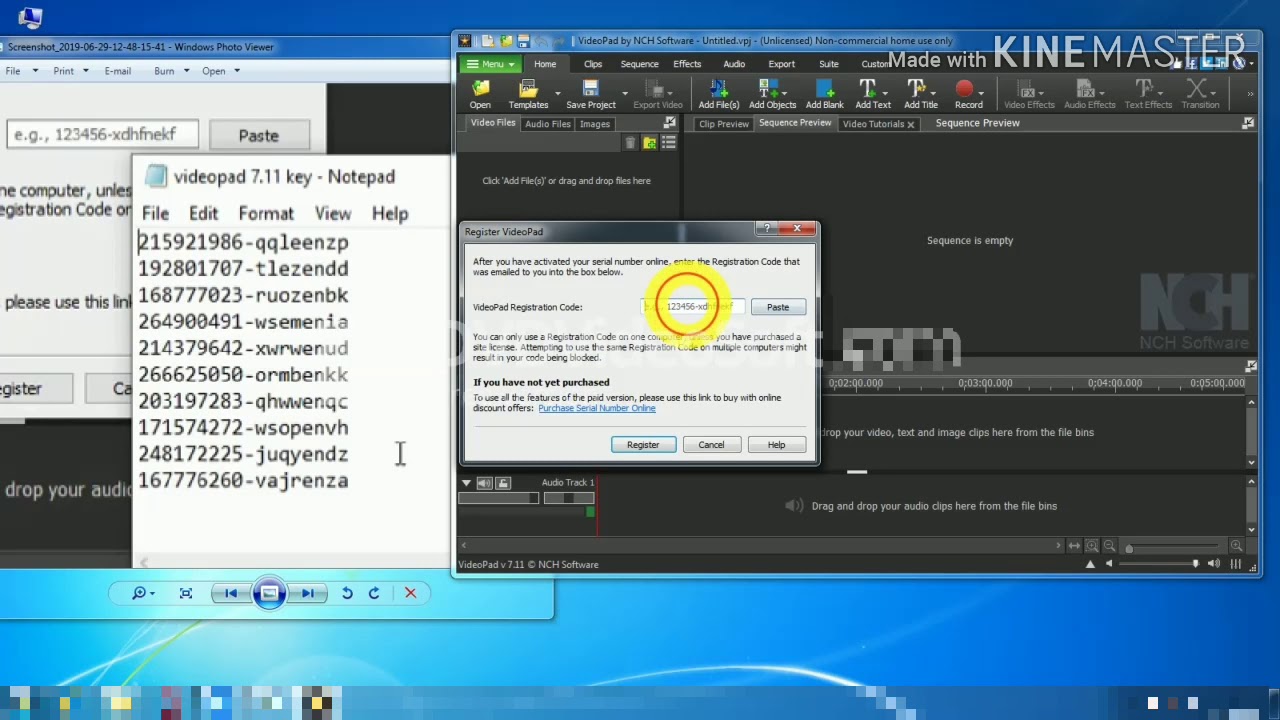Close the Video Tutorials tab
The image size is (1280, 720).
click(x=911, y=124)
